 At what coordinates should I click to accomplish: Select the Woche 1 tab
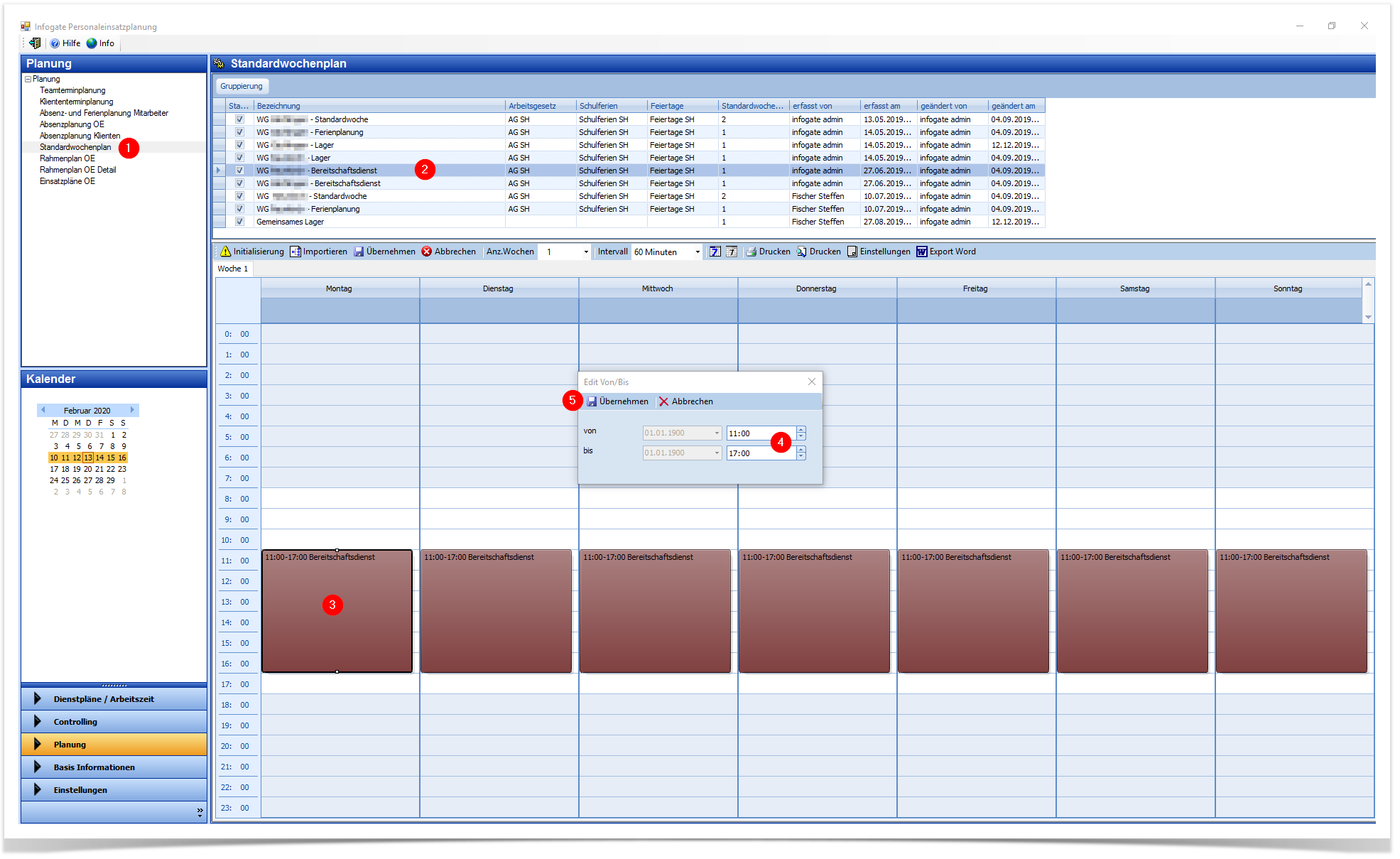[x=233, y=269]
